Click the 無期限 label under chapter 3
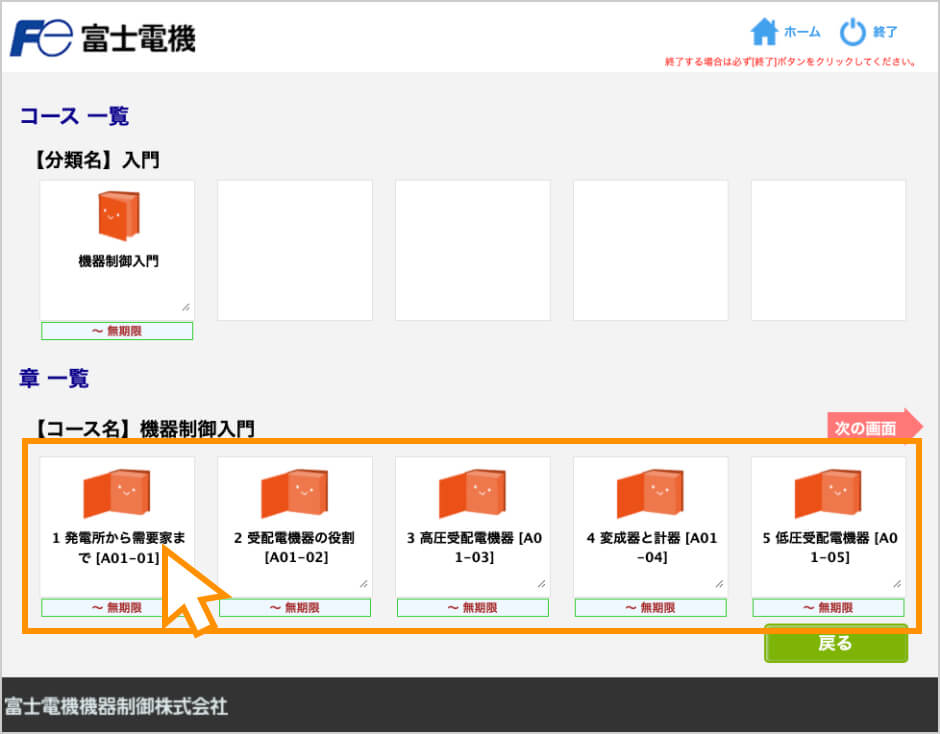 [472, 608]
